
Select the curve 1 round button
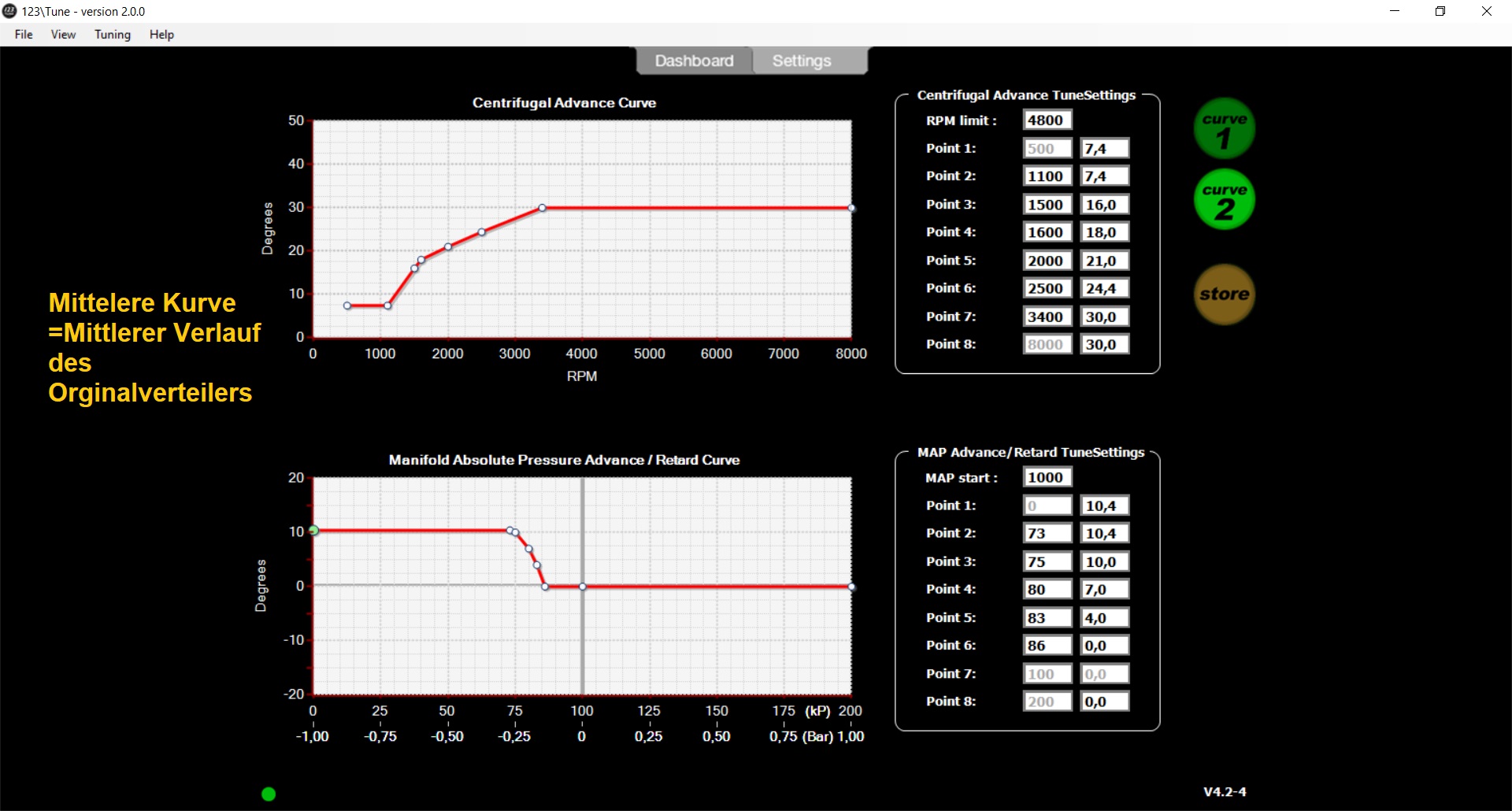pyautogui.click(x=1224, y=129)
